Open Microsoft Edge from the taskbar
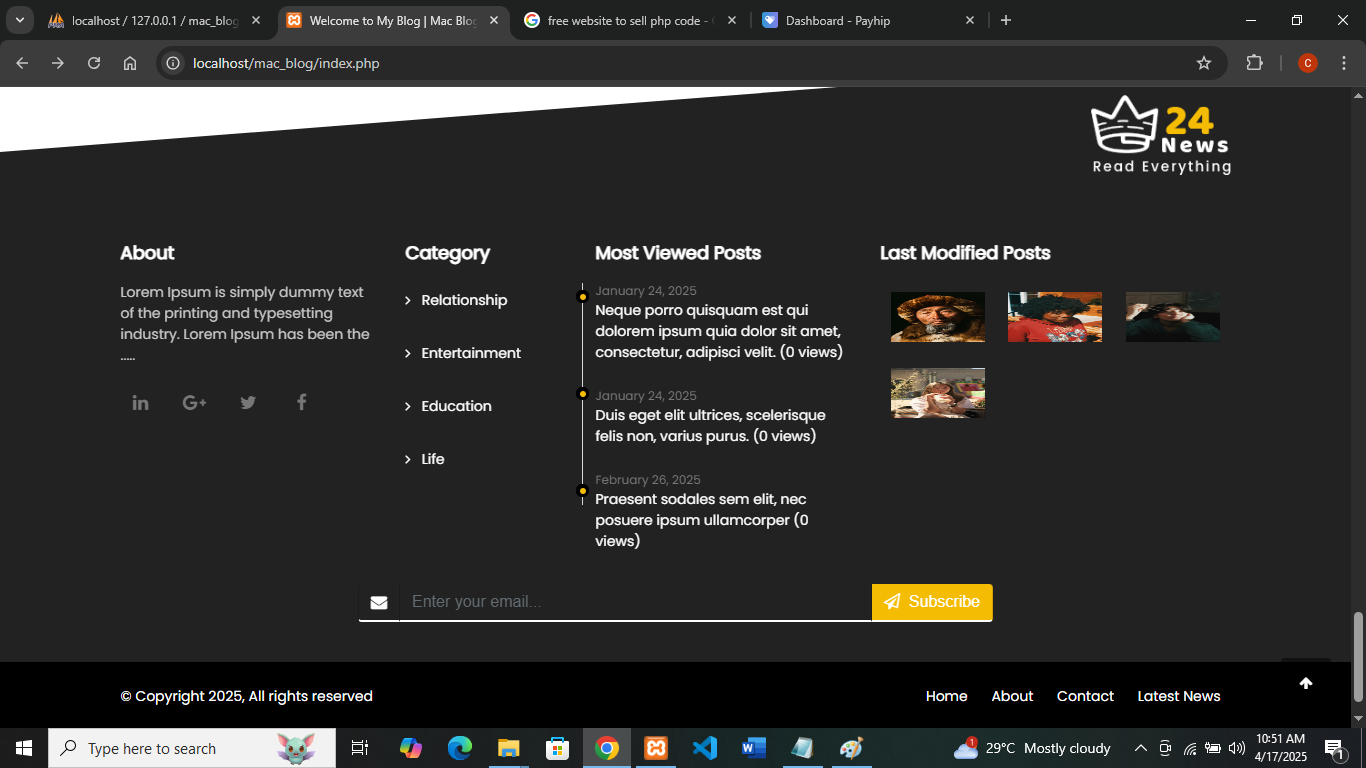This screenshot has height=768, width=1366. 459,748
